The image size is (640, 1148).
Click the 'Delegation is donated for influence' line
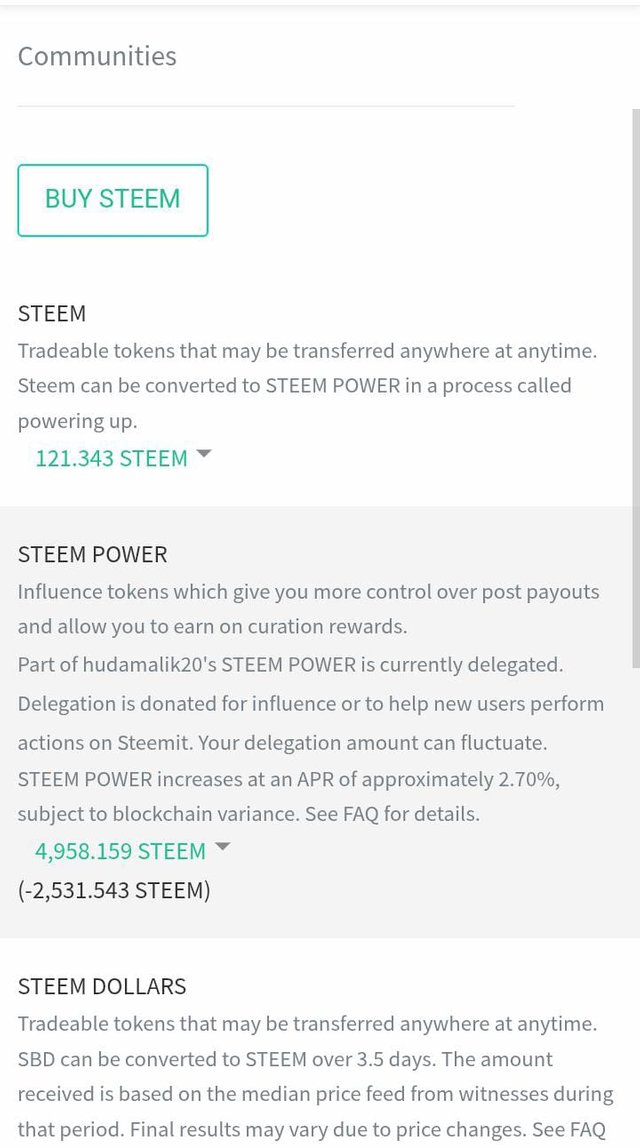click(310, 704)
